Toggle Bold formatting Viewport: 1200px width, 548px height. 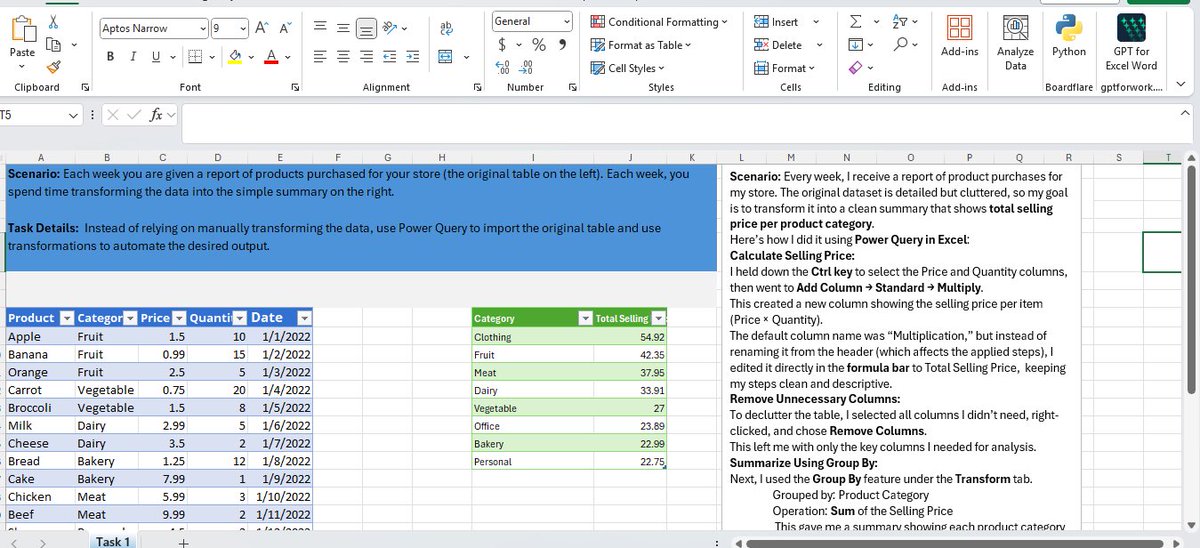(110, 57)
